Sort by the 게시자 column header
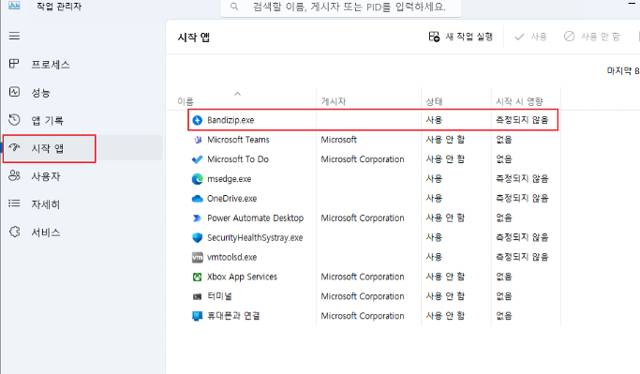The image size is (640, 374). [333, 101]
